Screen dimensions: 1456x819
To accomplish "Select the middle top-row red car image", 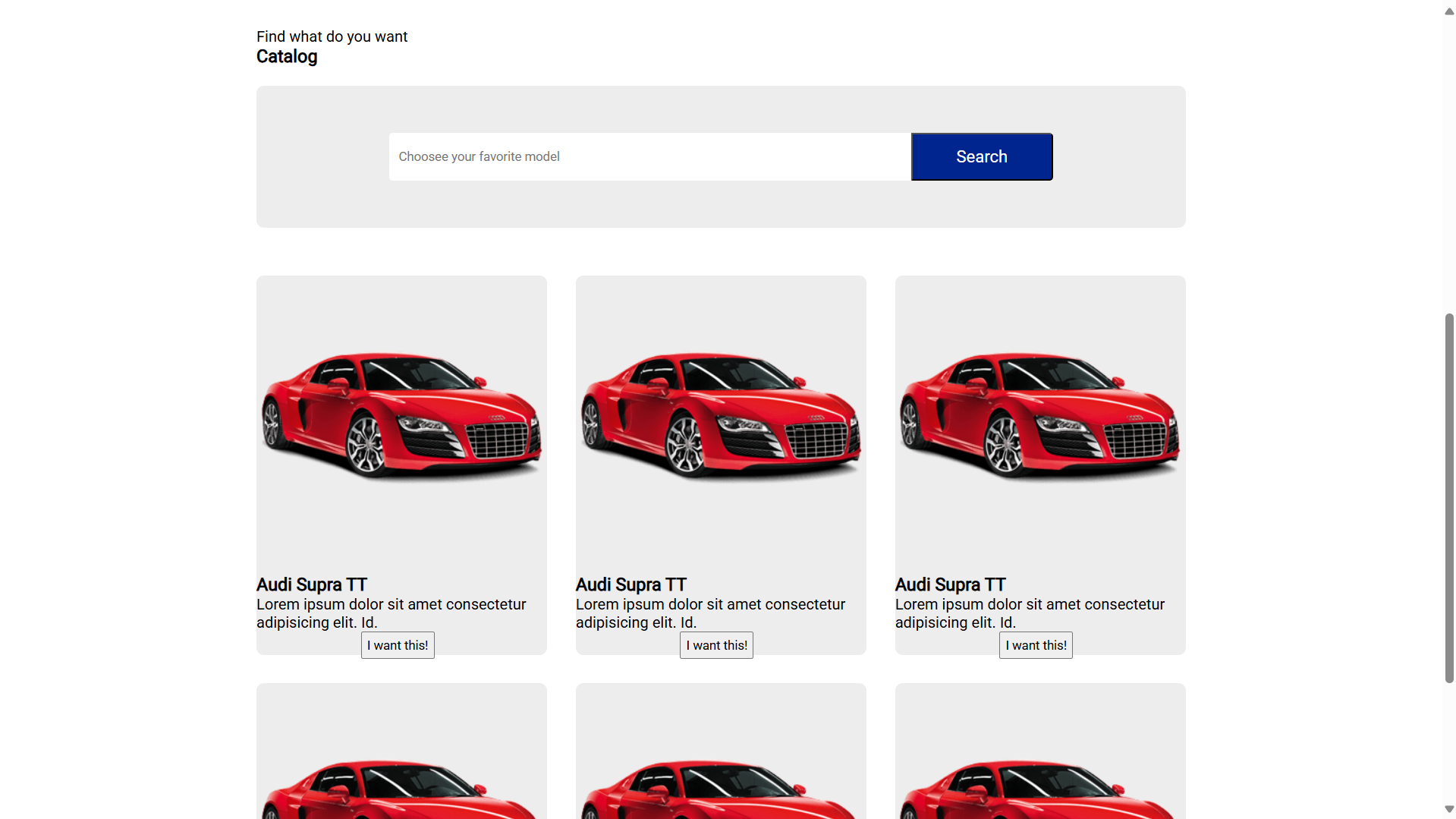I will (721, 416).
